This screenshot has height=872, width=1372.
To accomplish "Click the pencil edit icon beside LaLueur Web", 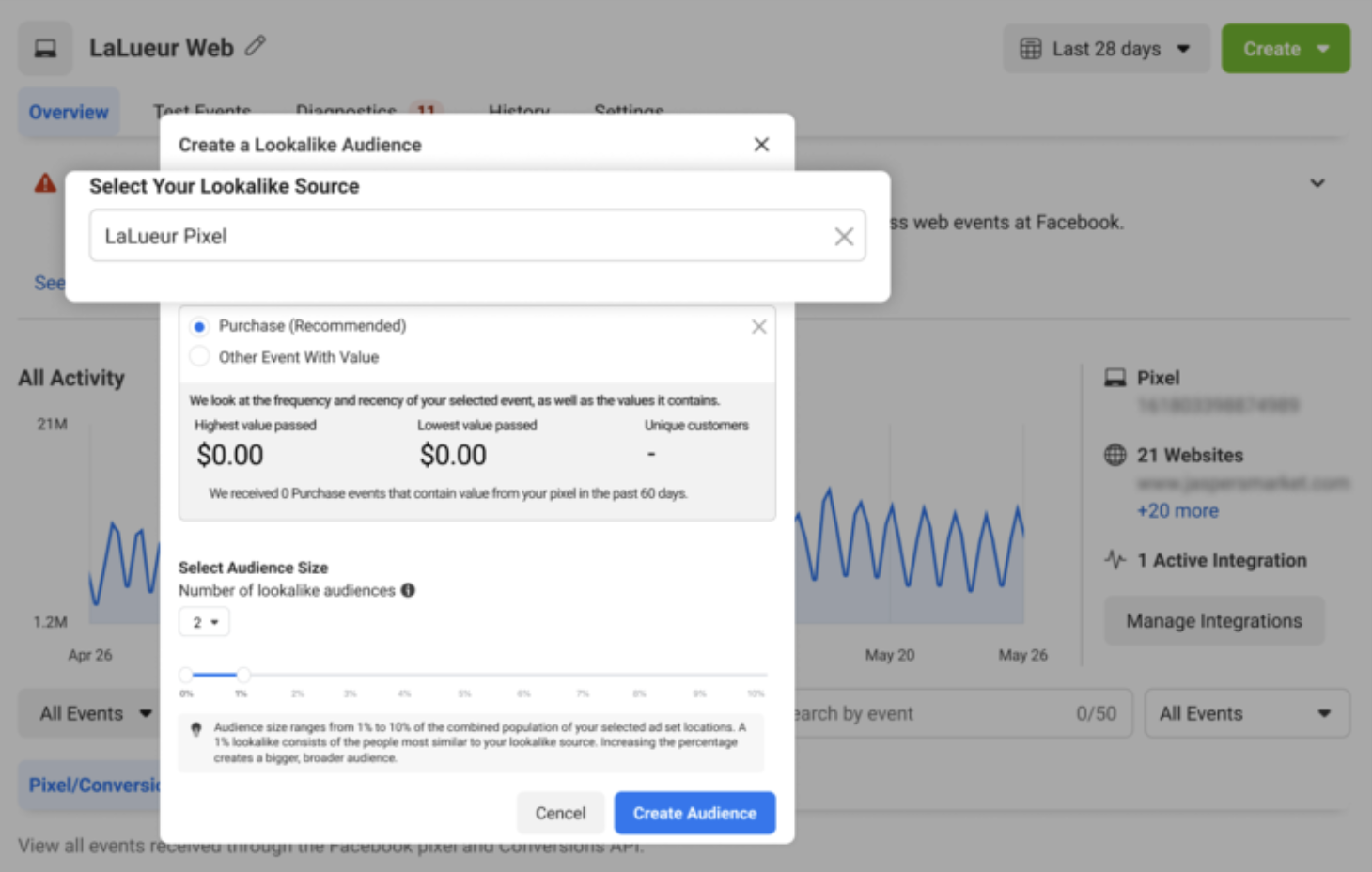I will point(256,46).
